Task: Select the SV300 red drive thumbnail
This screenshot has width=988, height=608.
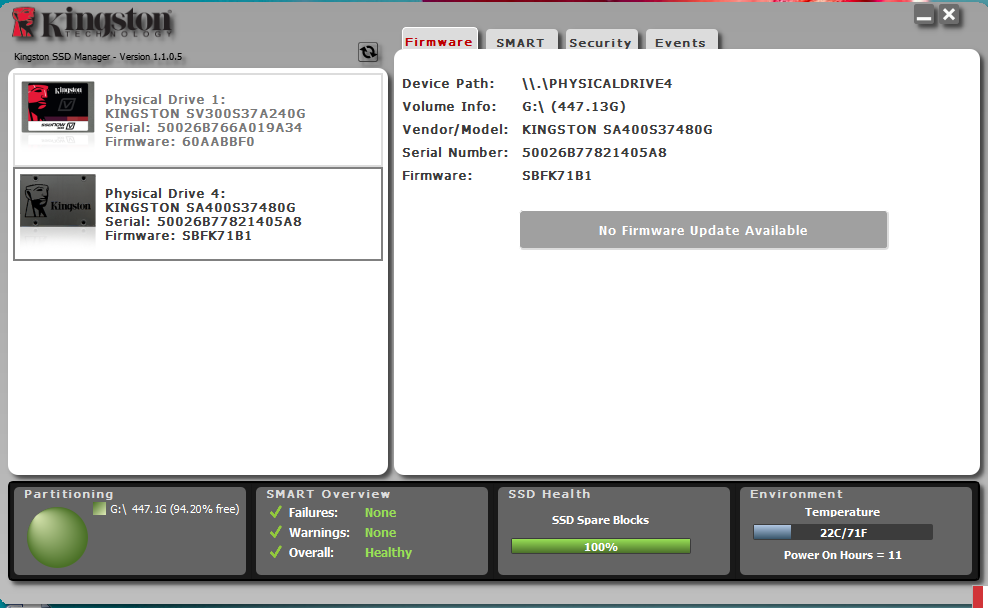Action: click(x=58, y=107)
